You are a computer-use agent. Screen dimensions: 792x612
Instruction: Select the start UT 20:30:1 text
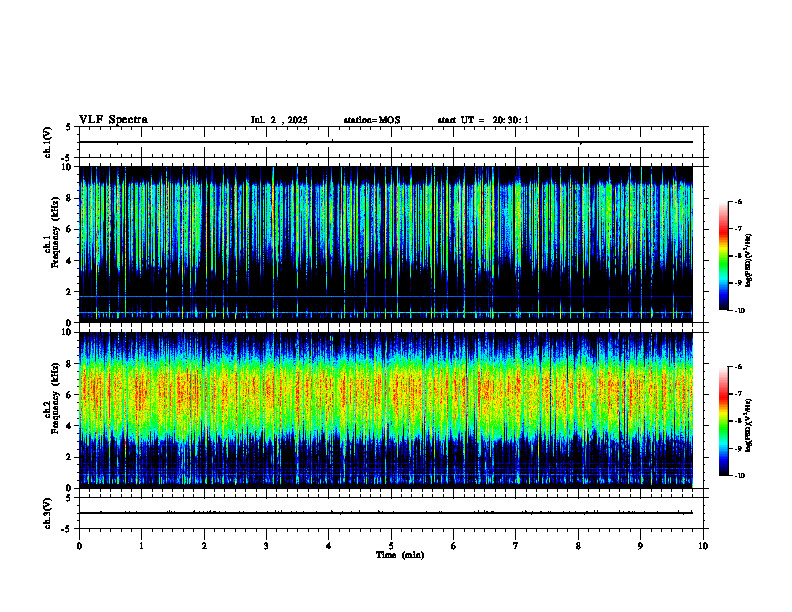[x=483, y=120]
